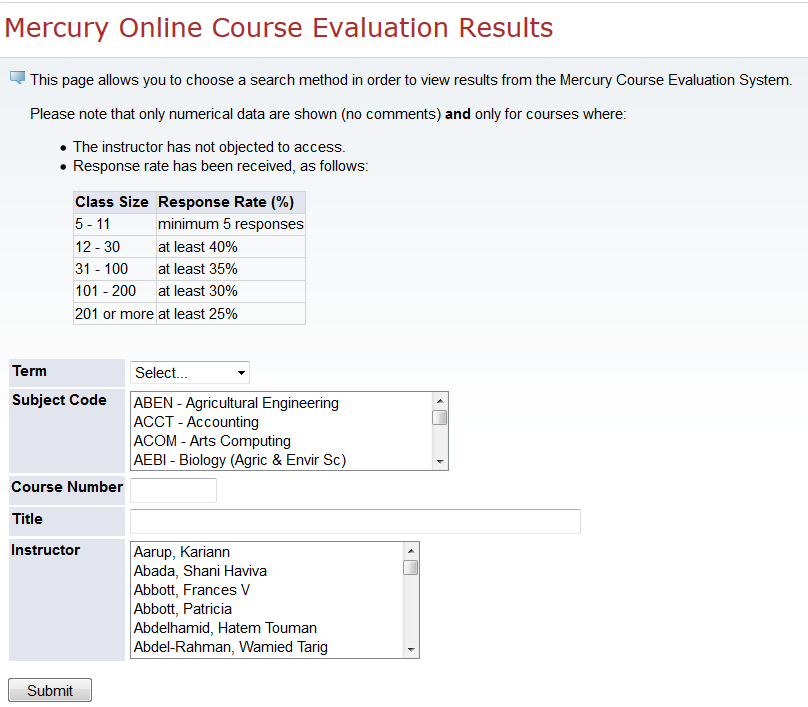This screenshot has height=707, width=808.
Task: Click the Subject Code scrollbar thumb
Action: tap(440, 417)
